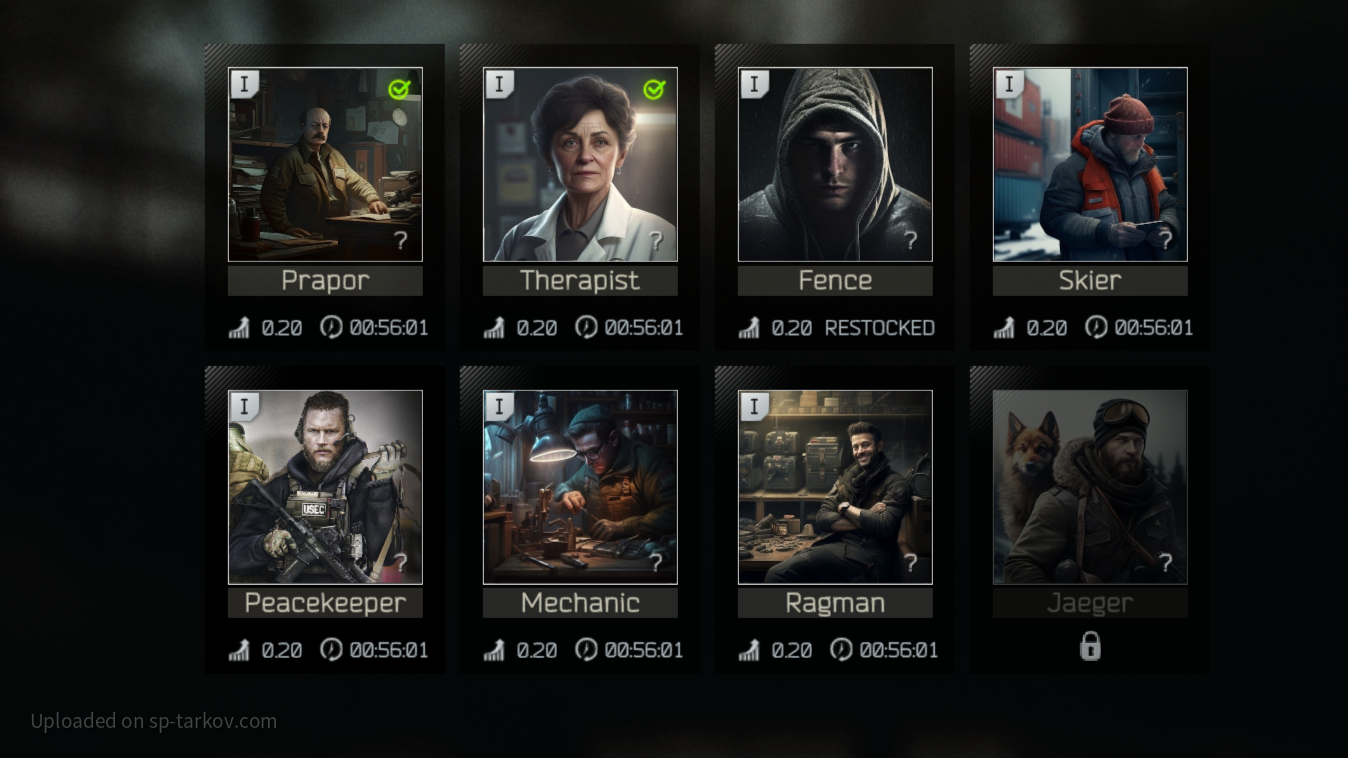
Task: Click the RESTOCKED status text under Fence
Action: 880,328
